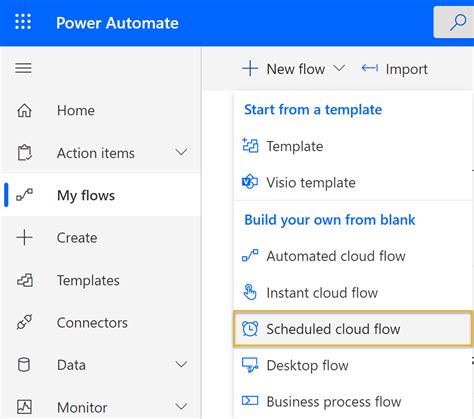The height and width of the screenshot is (419, 474).
Task: Click the Create plus icon
Action: point(24,238)
